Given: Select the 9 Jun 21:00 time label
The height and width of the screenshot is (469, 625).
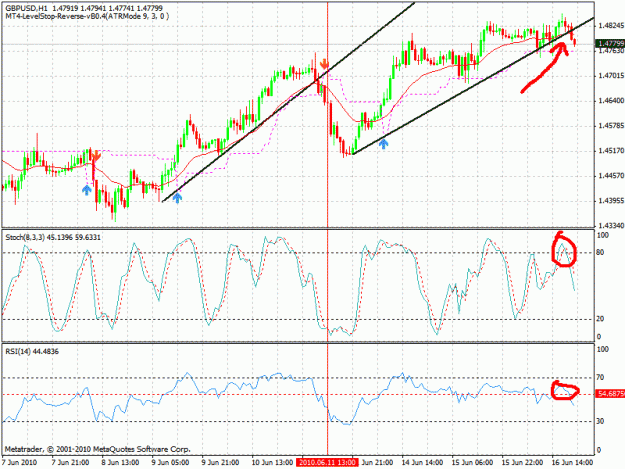Looking at the screenshot, I should click(x=220, y=463).
